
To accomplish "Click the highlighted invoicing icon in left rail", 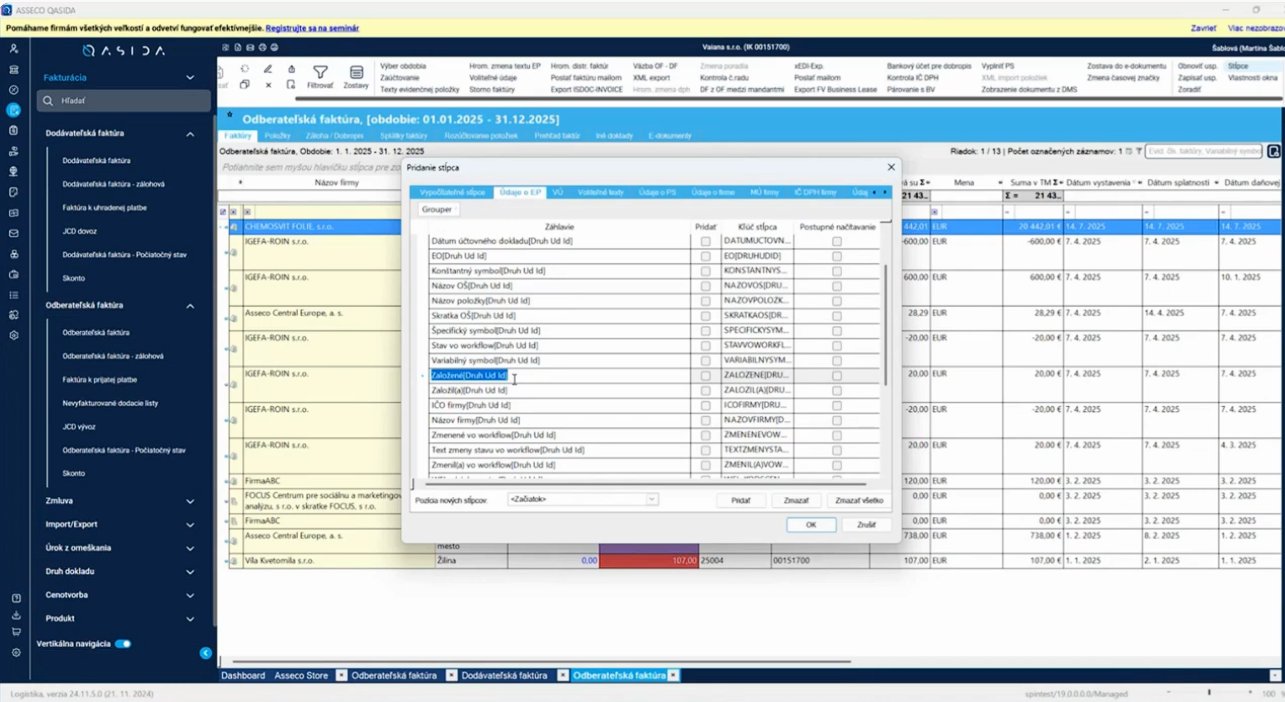I will click(14, 110).
